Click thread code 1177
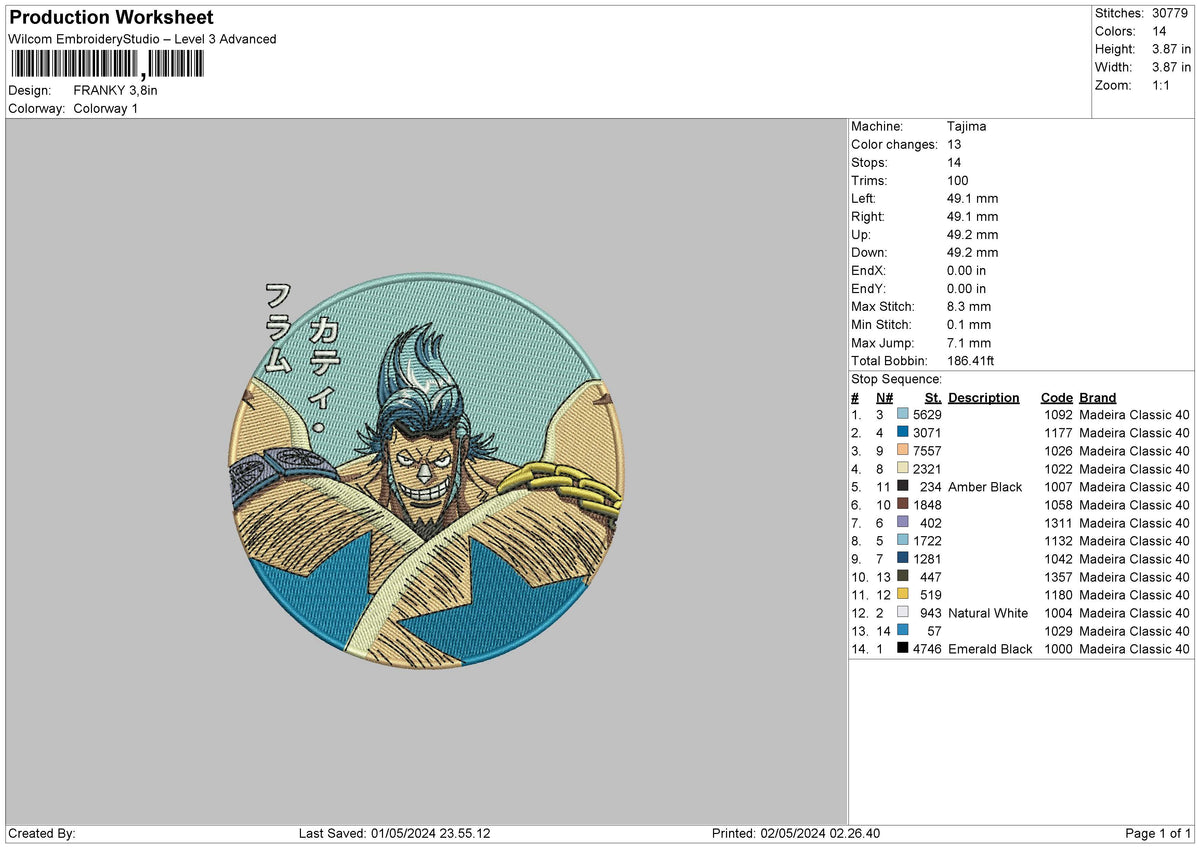1200x848 pixels. coord(1058,432)
